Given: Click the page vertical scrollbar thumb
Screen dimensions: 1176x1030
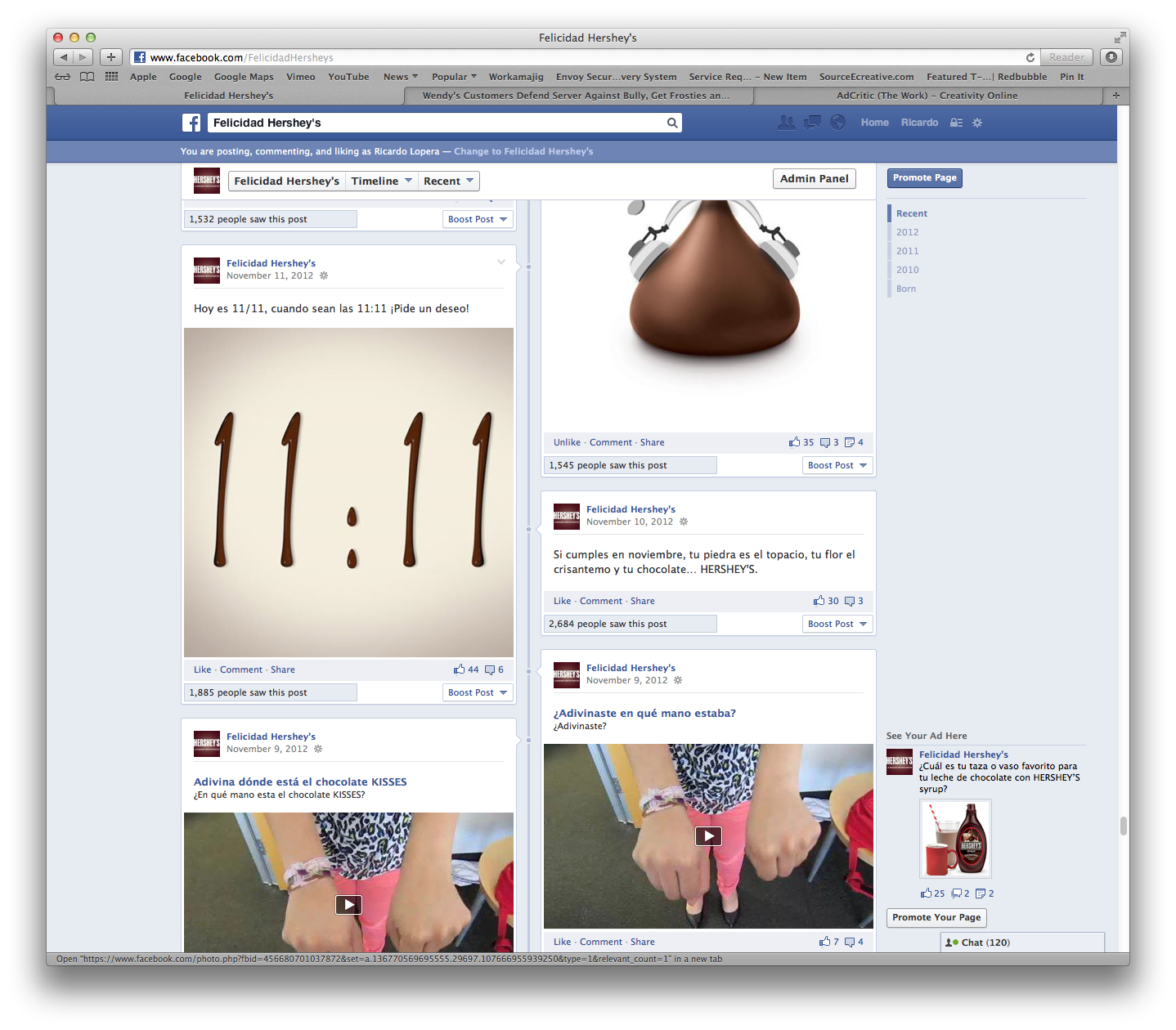Looking at the screenshot, I should click(1124, 826).
